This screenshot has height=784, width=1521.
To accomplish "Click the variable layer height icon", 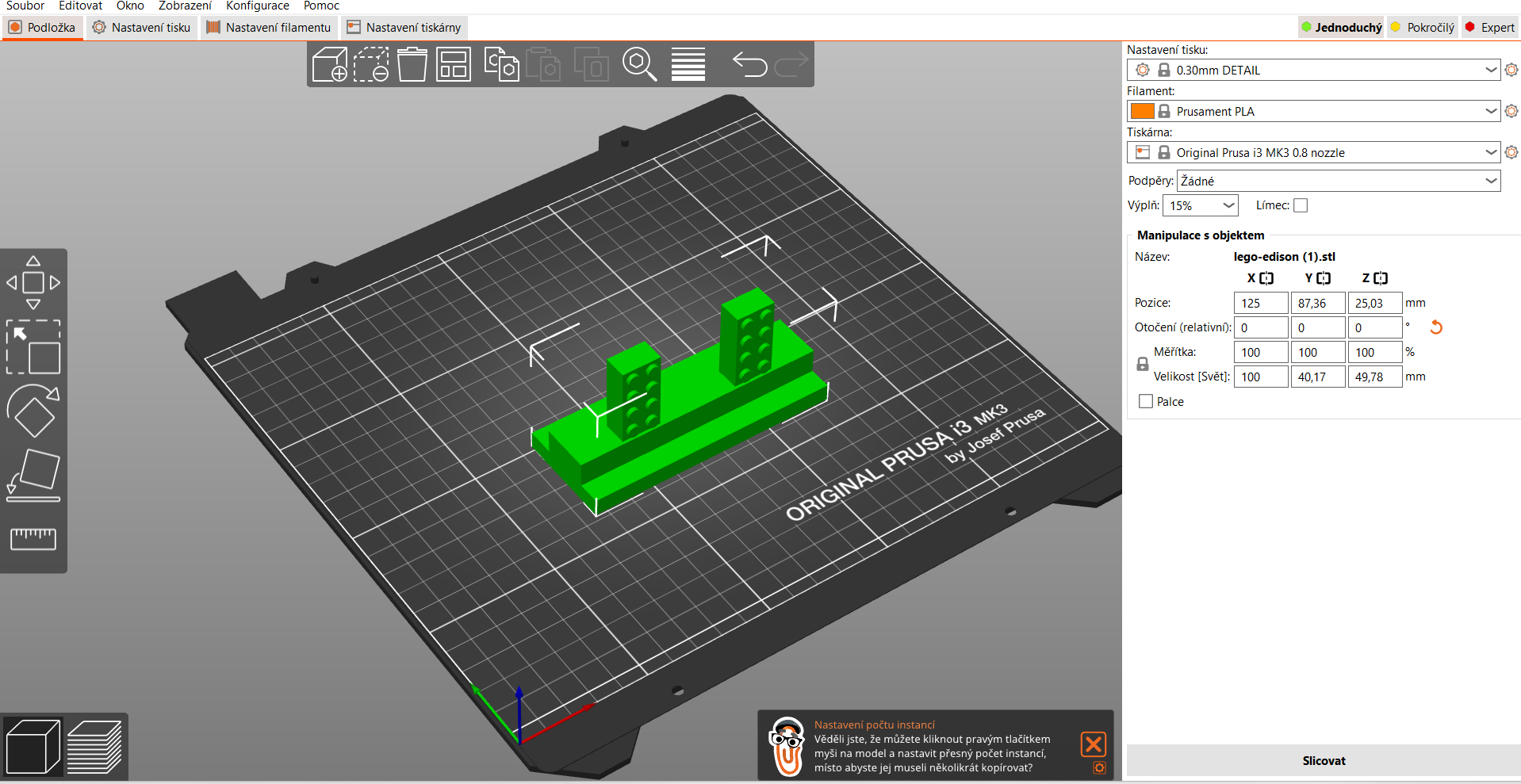I will (x=688, y=64).
